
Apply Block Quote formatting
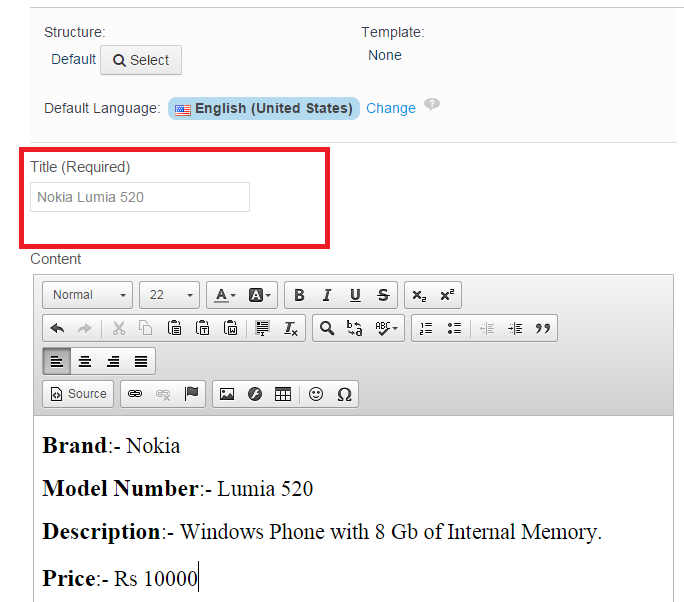pyautogui.click(x=543, y=328)
